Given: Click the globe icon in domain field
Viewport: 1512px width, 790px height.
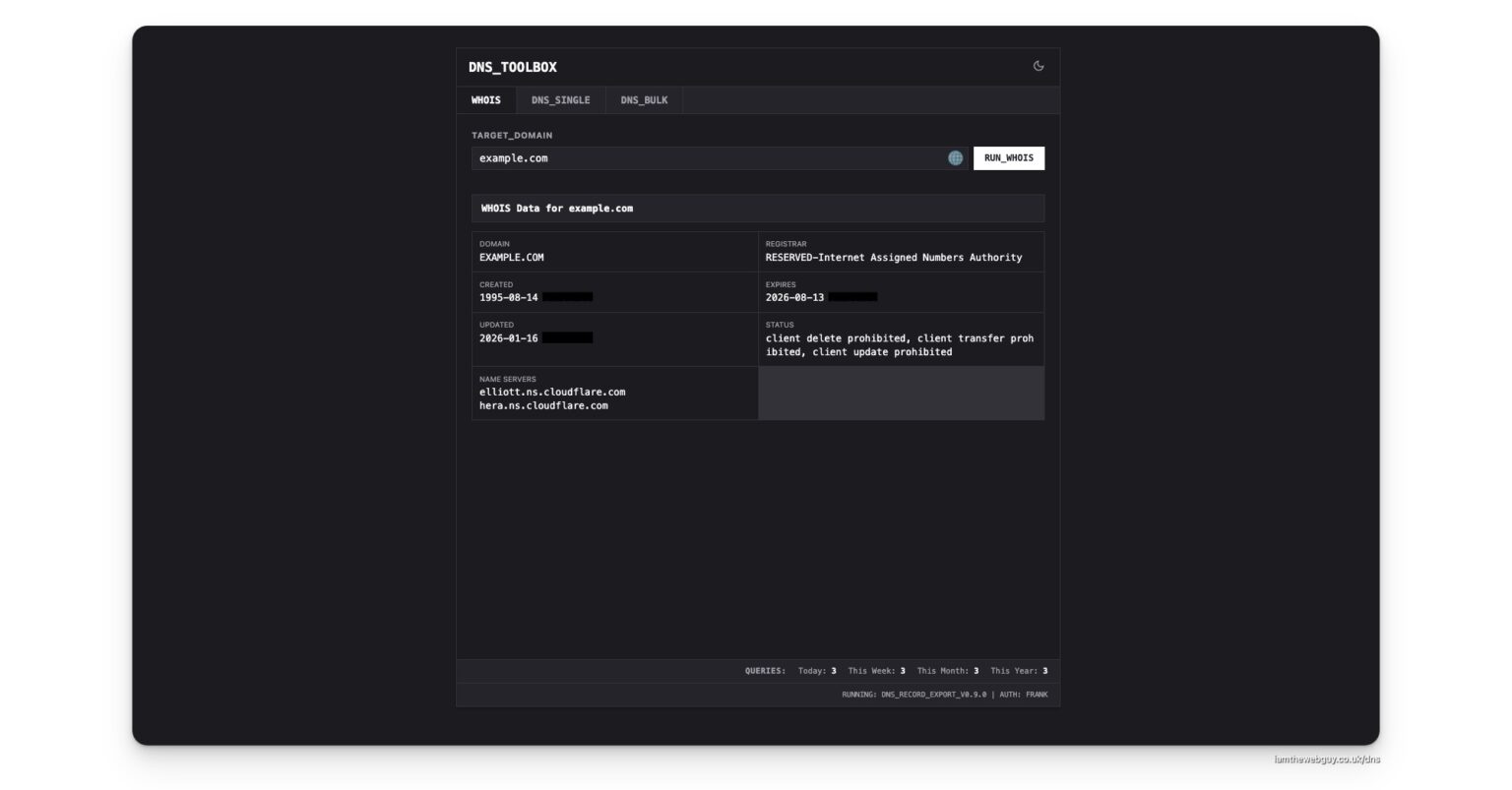Looking at the screenshot, I should click(955, 157).
